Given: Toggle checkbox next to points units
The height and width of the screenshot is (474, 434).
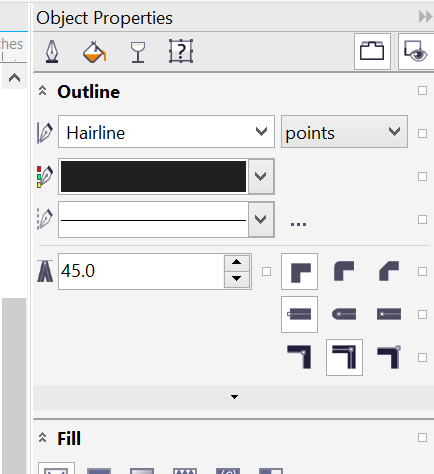Looking at the screenshot, I should point(422,134).
